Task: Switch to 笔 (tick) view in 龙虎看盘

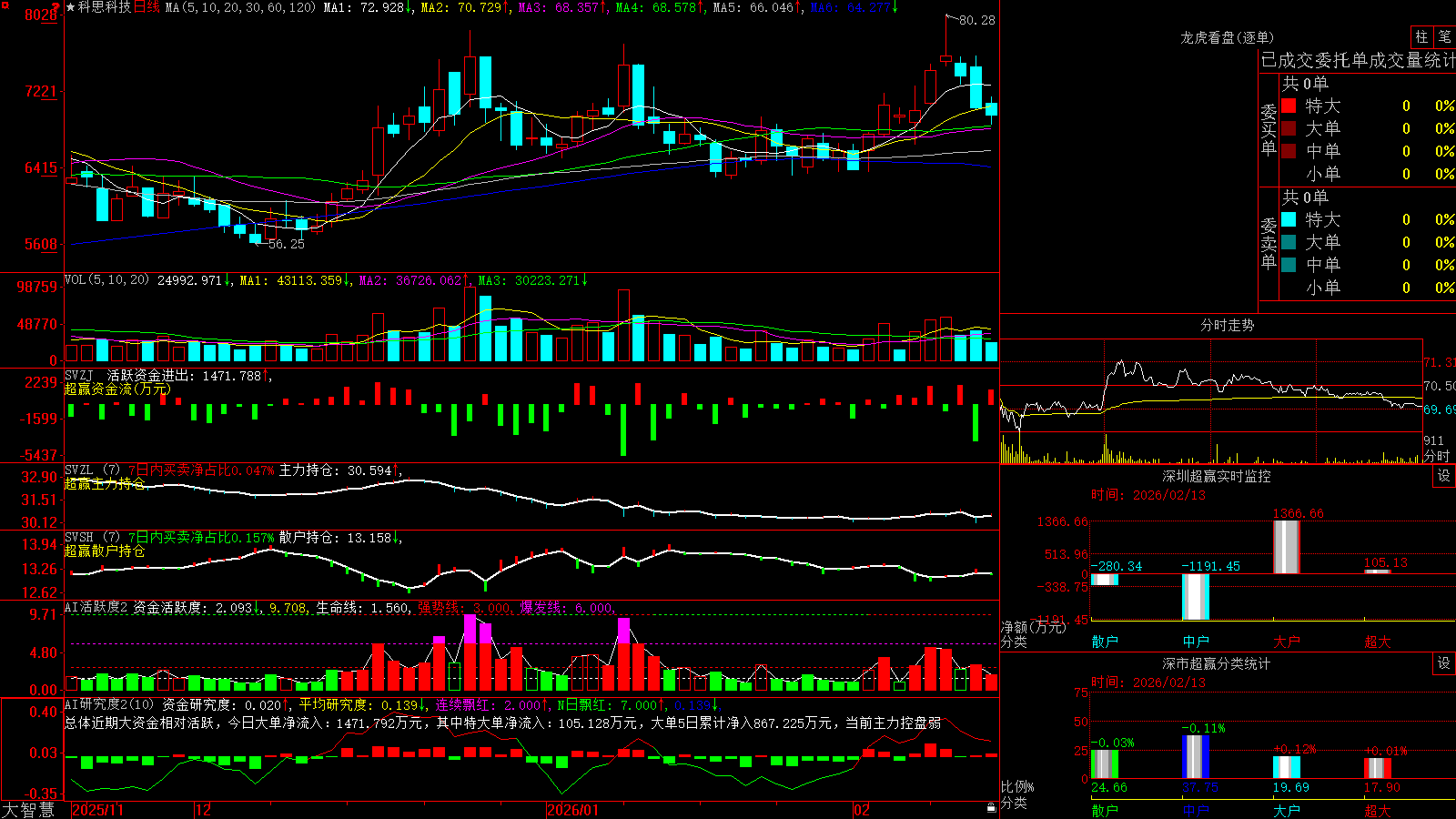Action: pos(1445,36)
